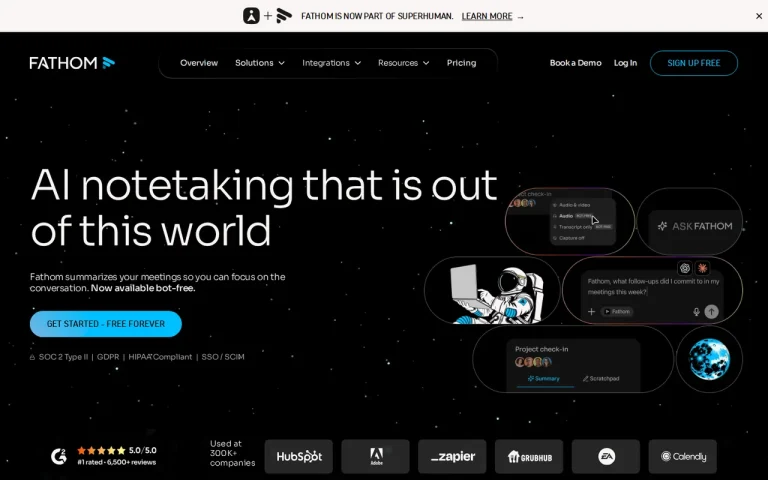
Task: Follow the LEARN MORE link
Action: pos(487,16)
